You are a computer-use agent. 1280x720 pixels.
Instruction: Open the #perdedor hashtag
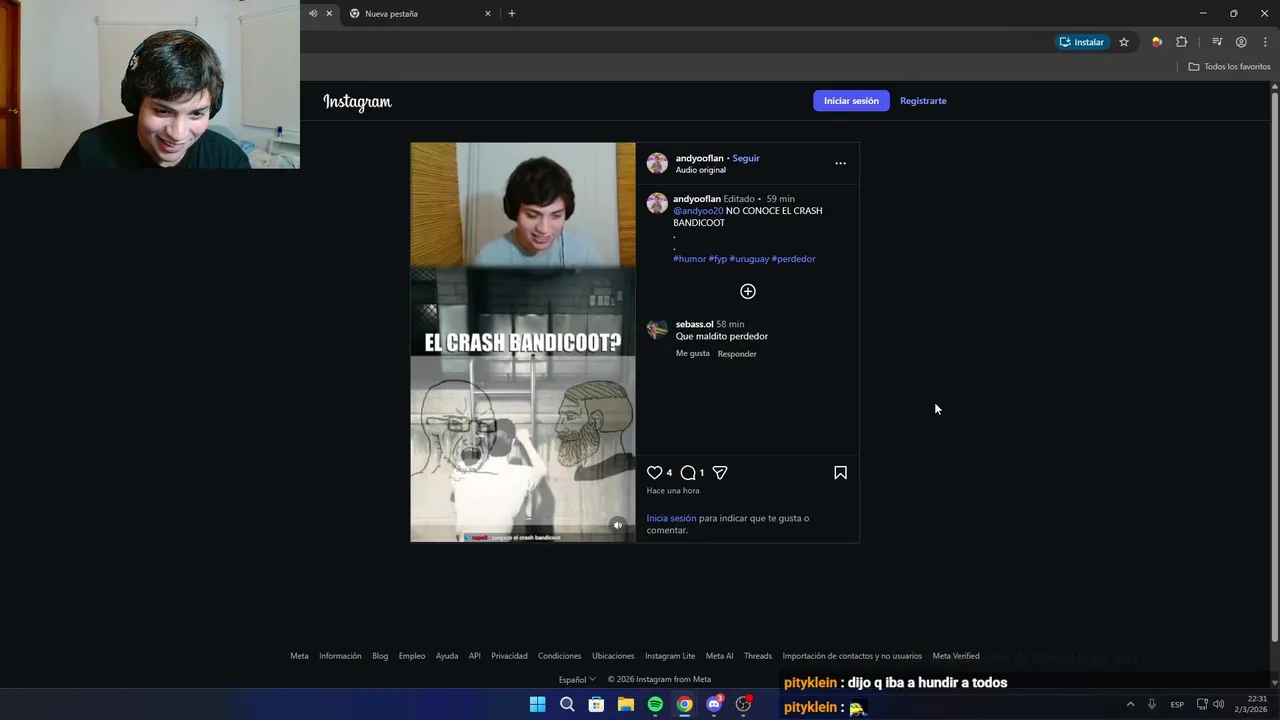(793, 259)
